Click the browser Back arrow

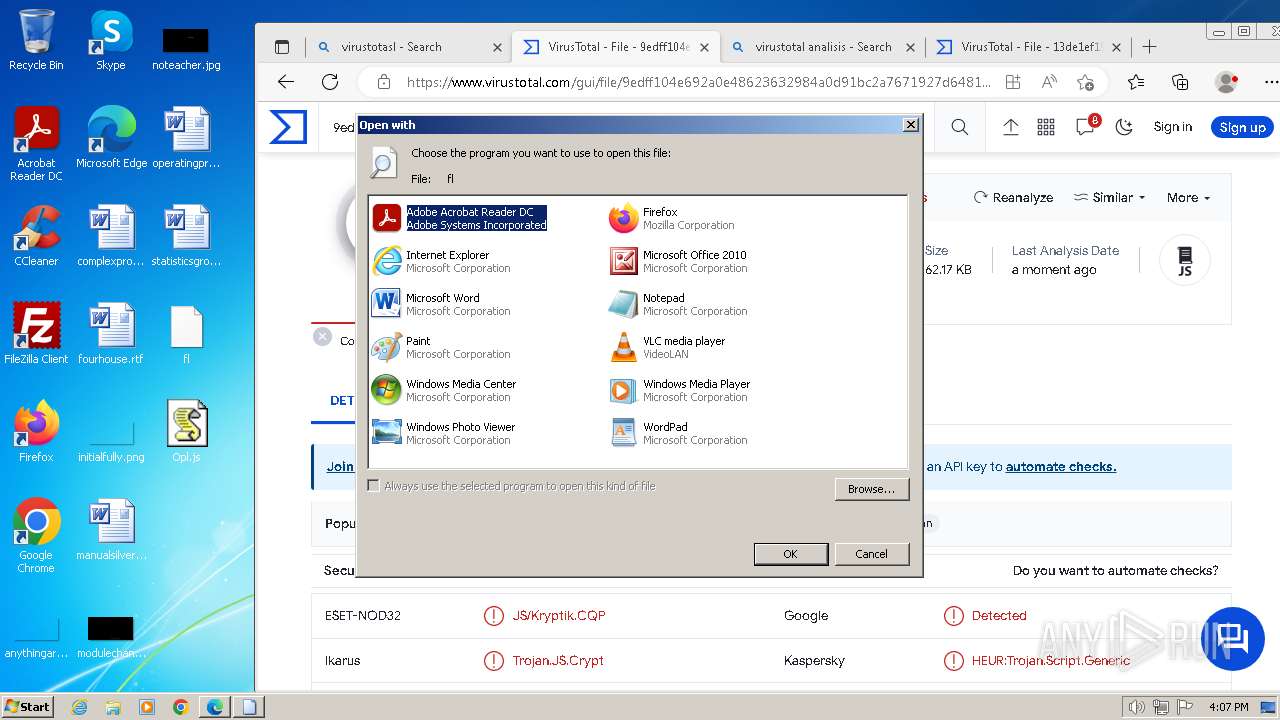286,82
